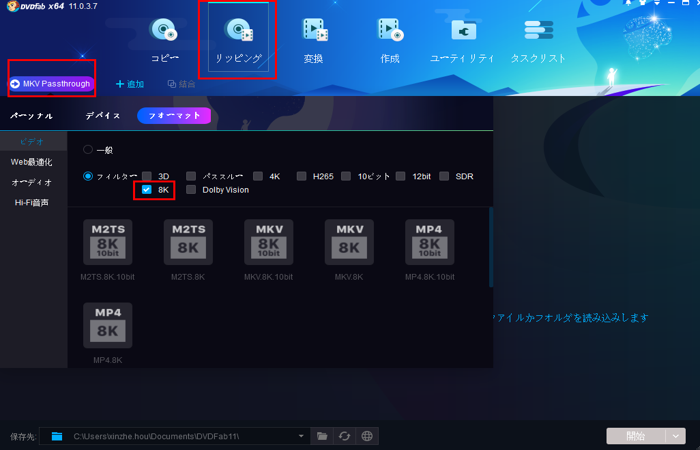700x450 pixels.
Task: Click the refresh output path icon
Action: 344,436
